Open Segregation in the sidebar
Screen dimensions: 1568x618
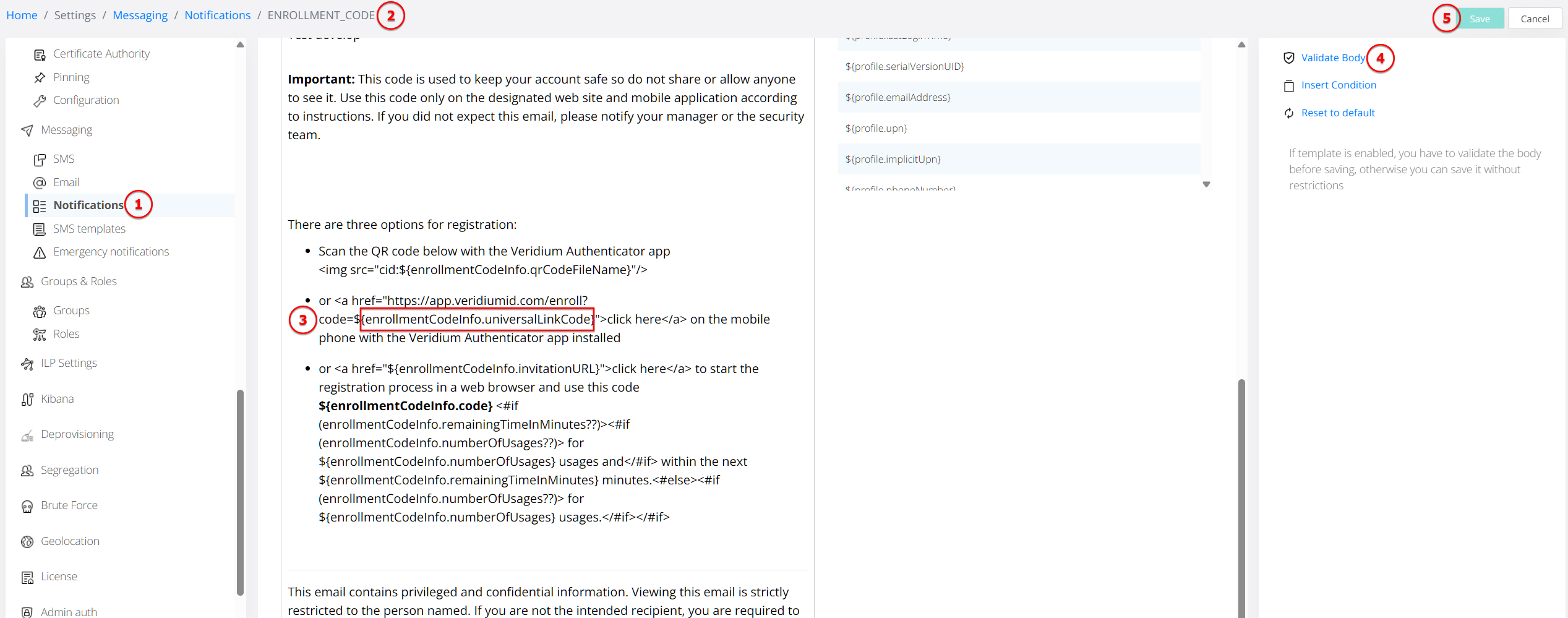coord(70,470)
